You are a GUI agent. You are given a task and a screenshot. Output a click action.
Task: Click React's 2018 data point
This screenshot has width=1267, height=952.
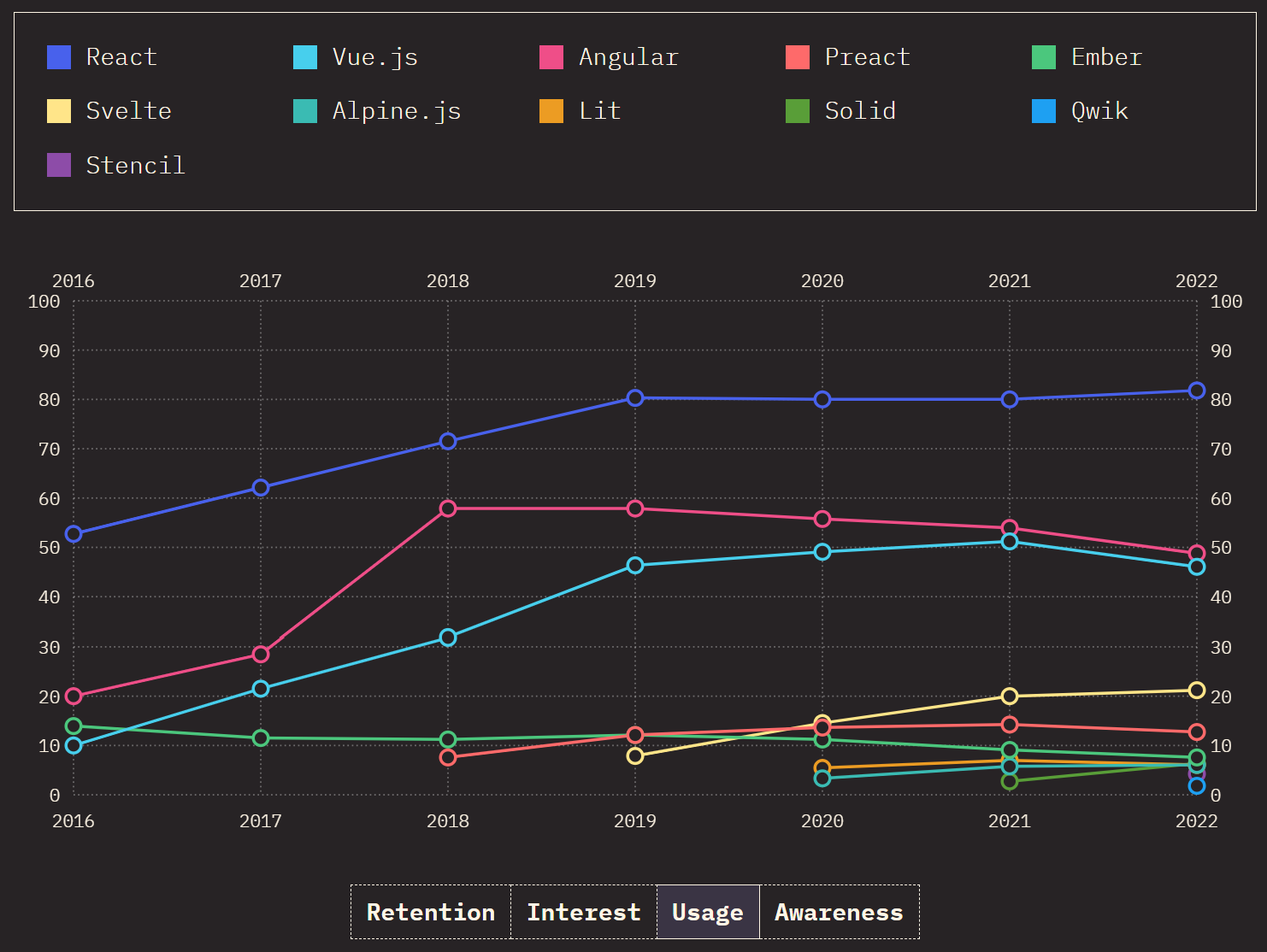tap(448, 442)
